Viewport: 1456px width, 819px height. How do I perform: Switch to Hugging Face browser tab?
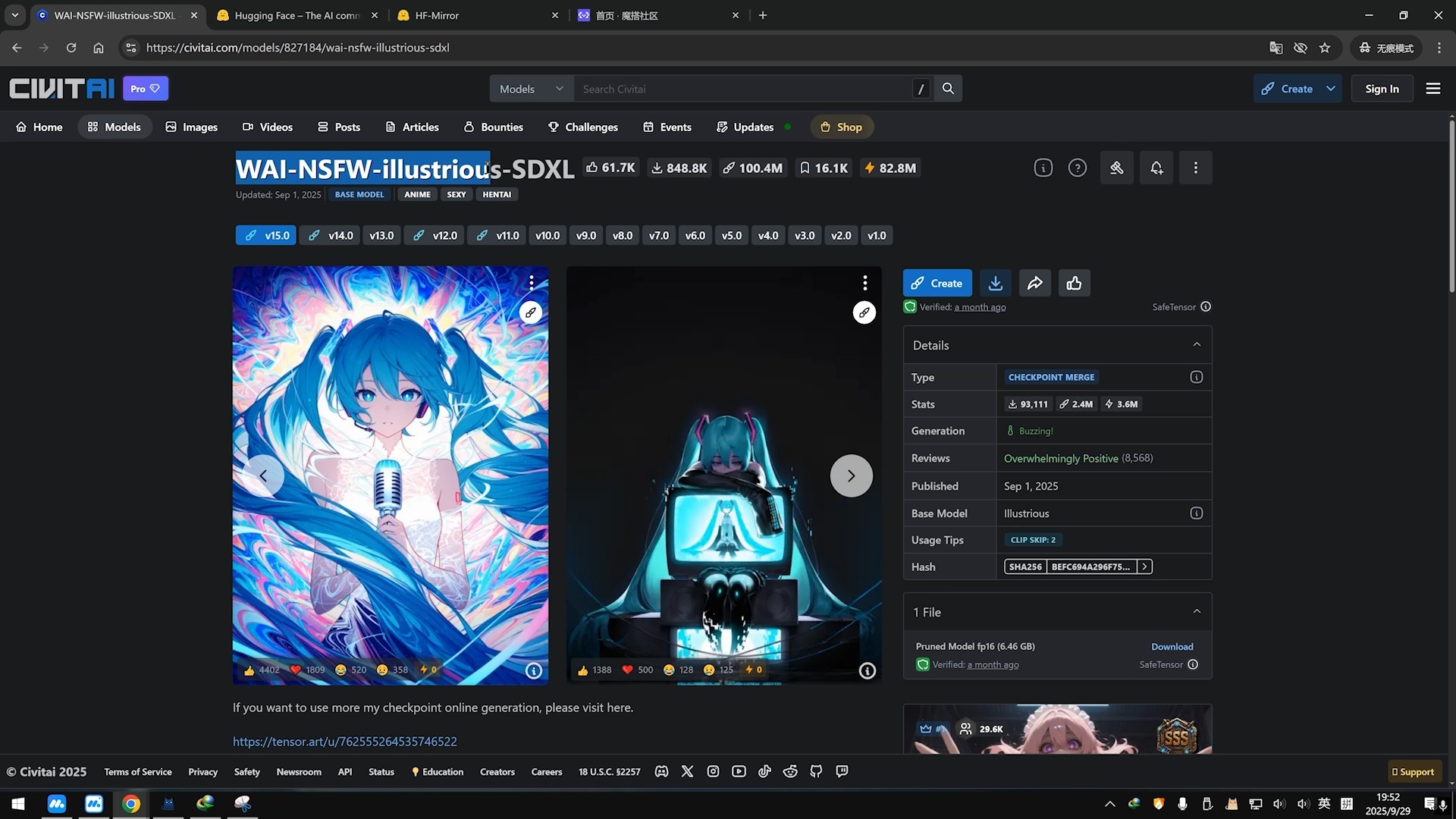(x=296, y=15)
